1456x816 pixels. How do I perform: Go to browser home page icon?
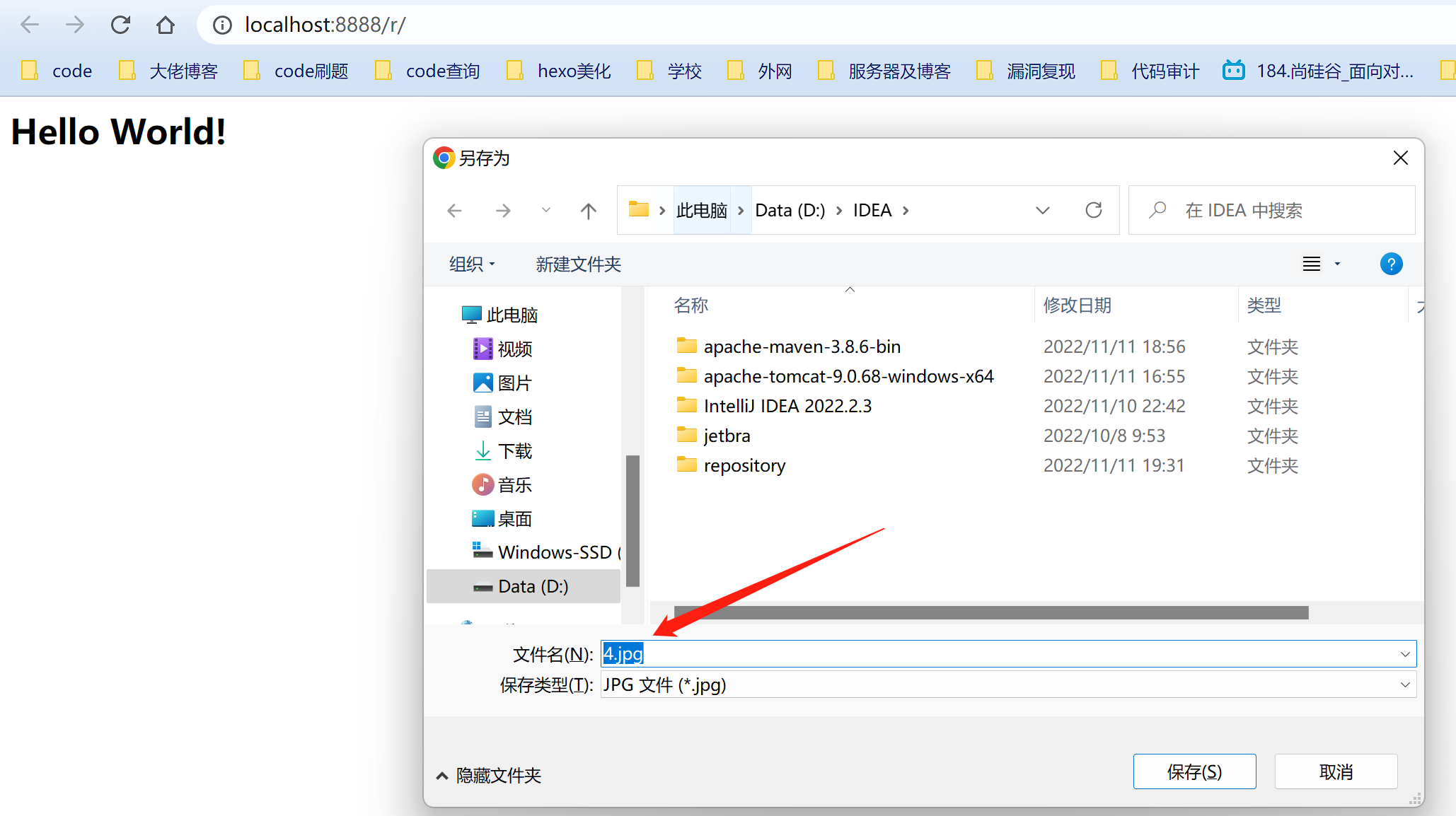point(166,25)
